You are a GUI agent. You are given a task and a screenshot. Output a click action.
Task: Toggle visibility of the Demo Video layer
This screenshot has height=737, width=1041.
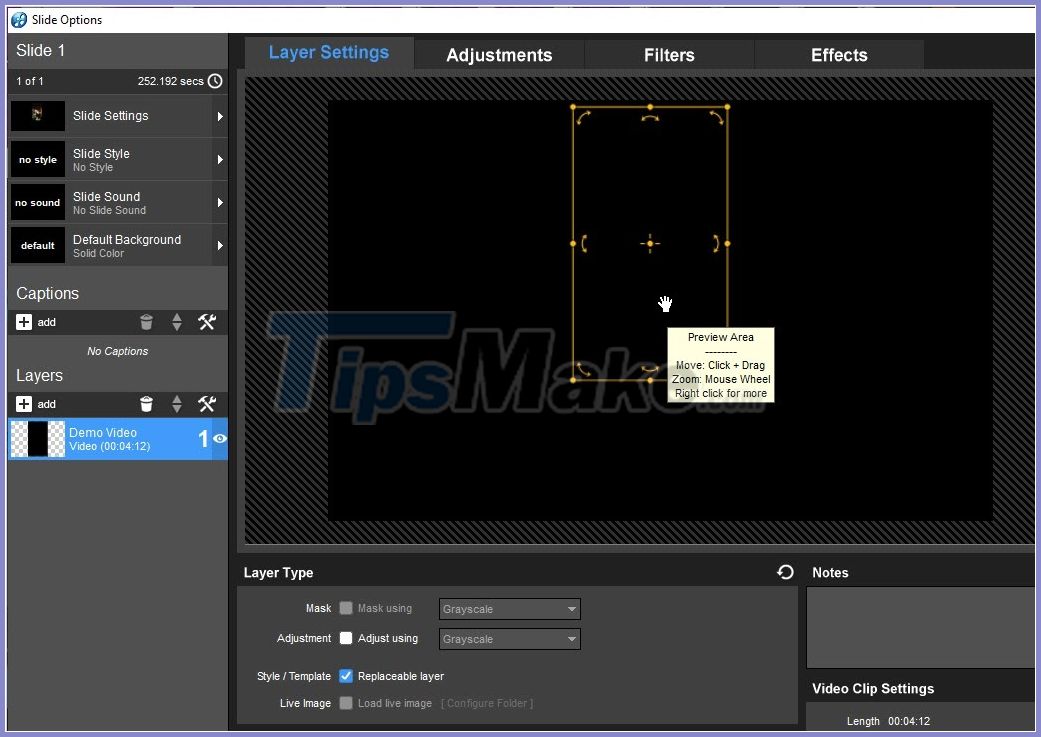(219, 439)
